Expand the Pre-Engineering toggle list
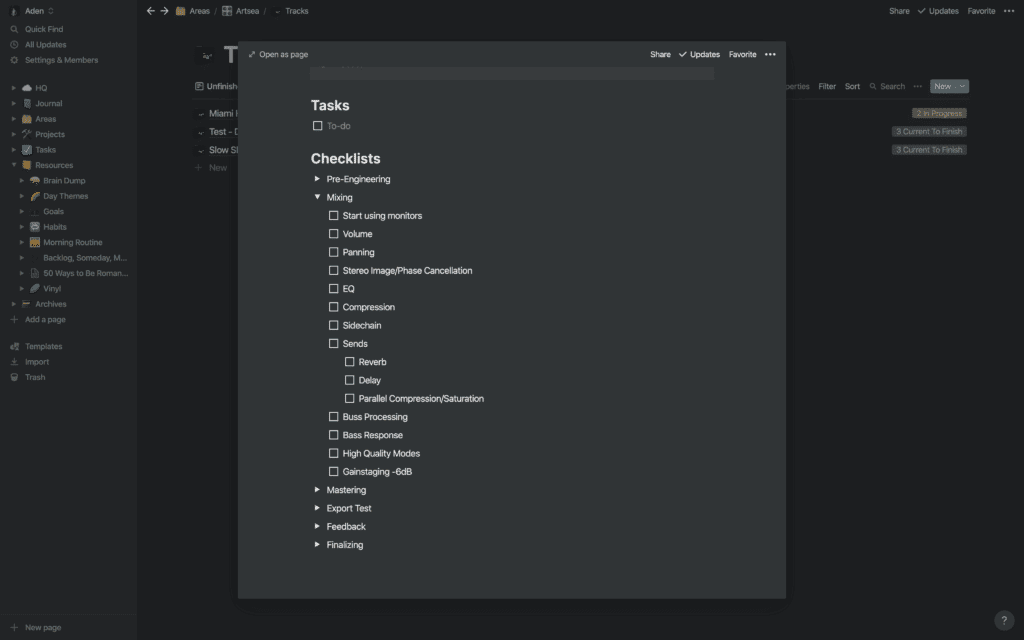The image size is (1024, 640). (x=317, y=179)
